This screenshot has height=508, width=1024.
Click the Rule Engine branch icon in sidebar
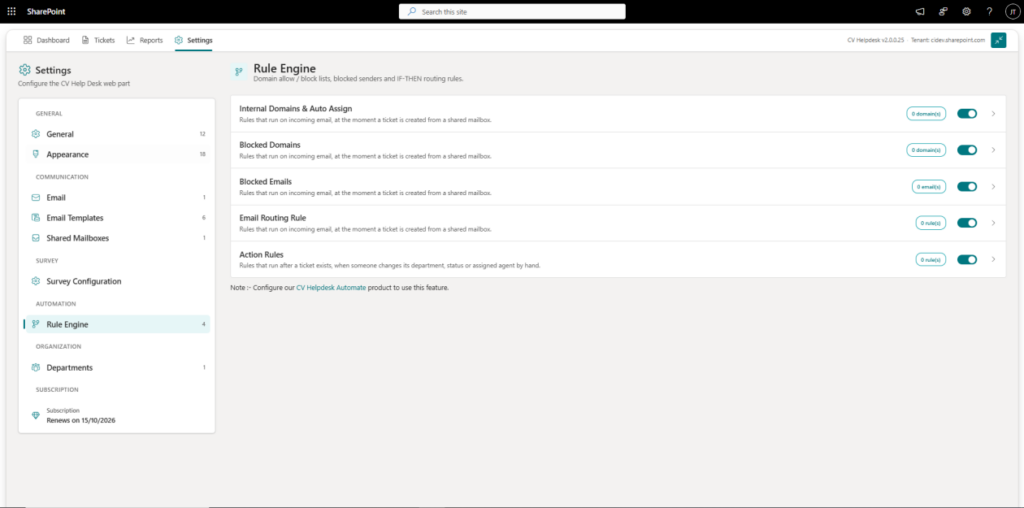(36, 324)
